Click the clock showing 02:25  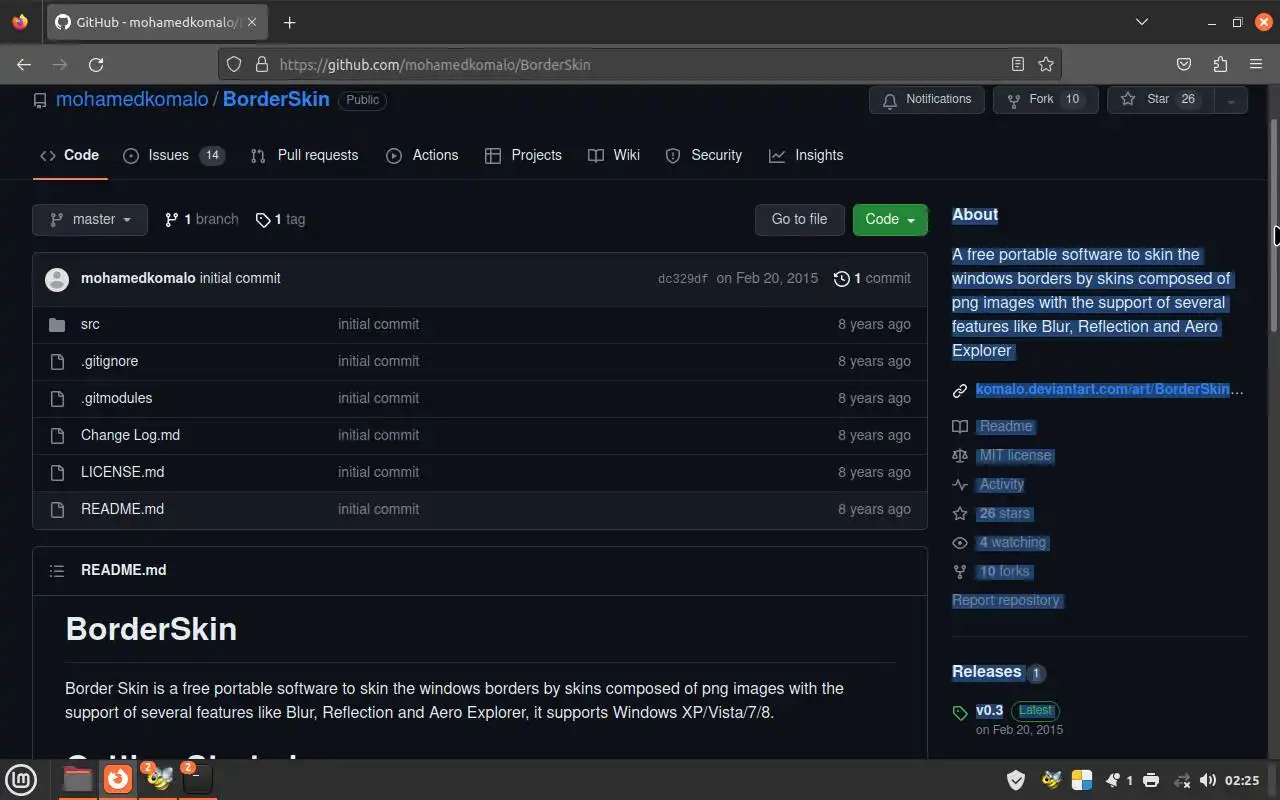1242,780
